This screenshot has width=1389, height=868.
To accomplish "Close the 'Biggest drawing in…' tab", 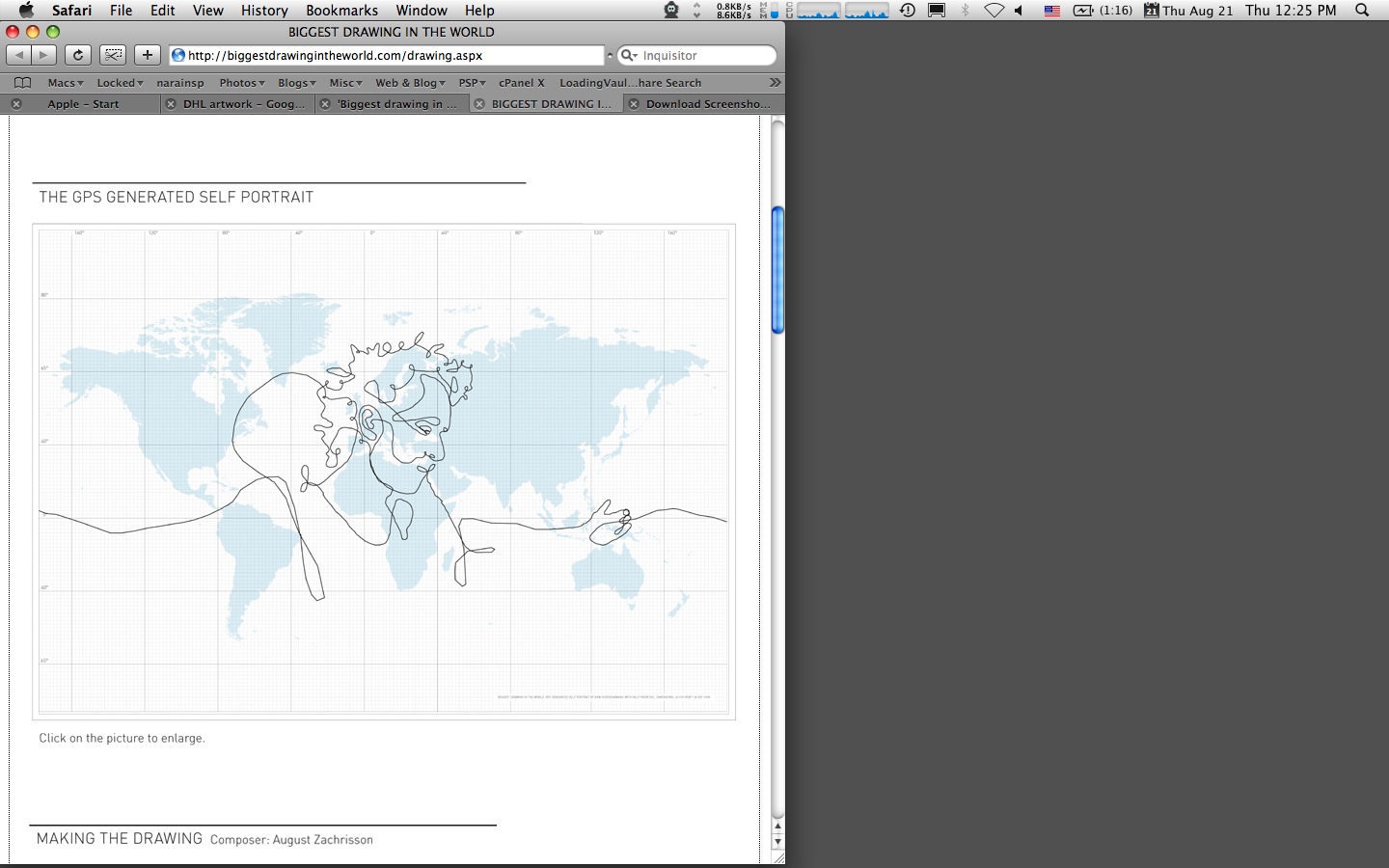I will pos(325,104).
